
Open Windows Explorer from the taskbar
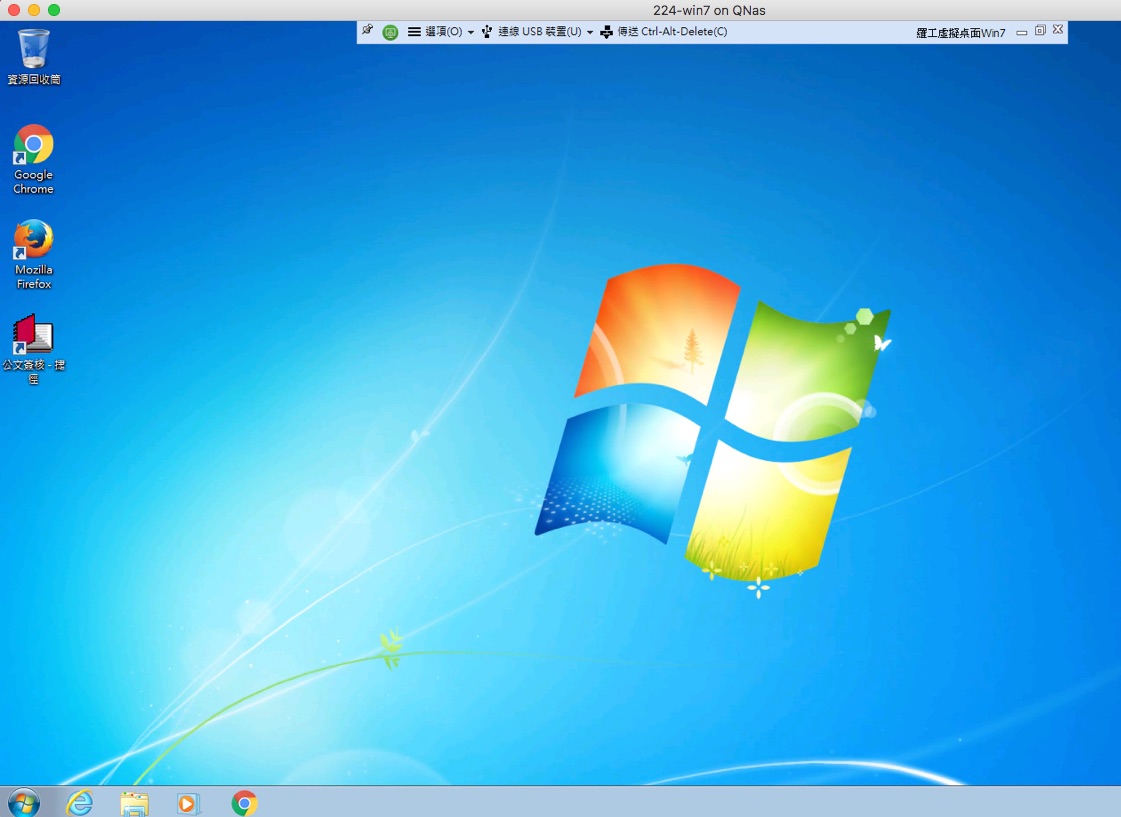point(134,803)
